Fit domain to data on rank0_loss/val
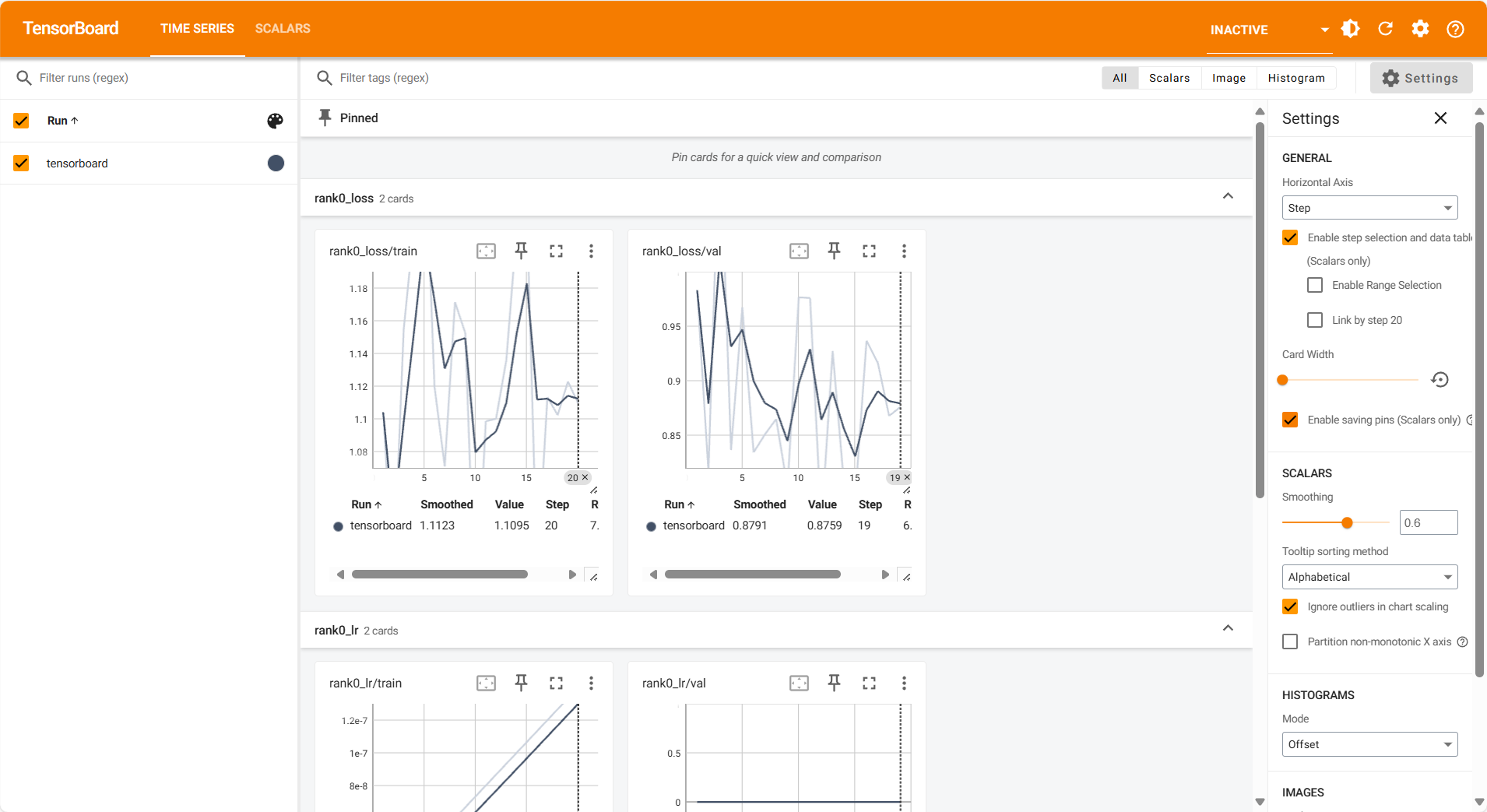The width and height of the screenshot is (1487, 812). point(799,251)
